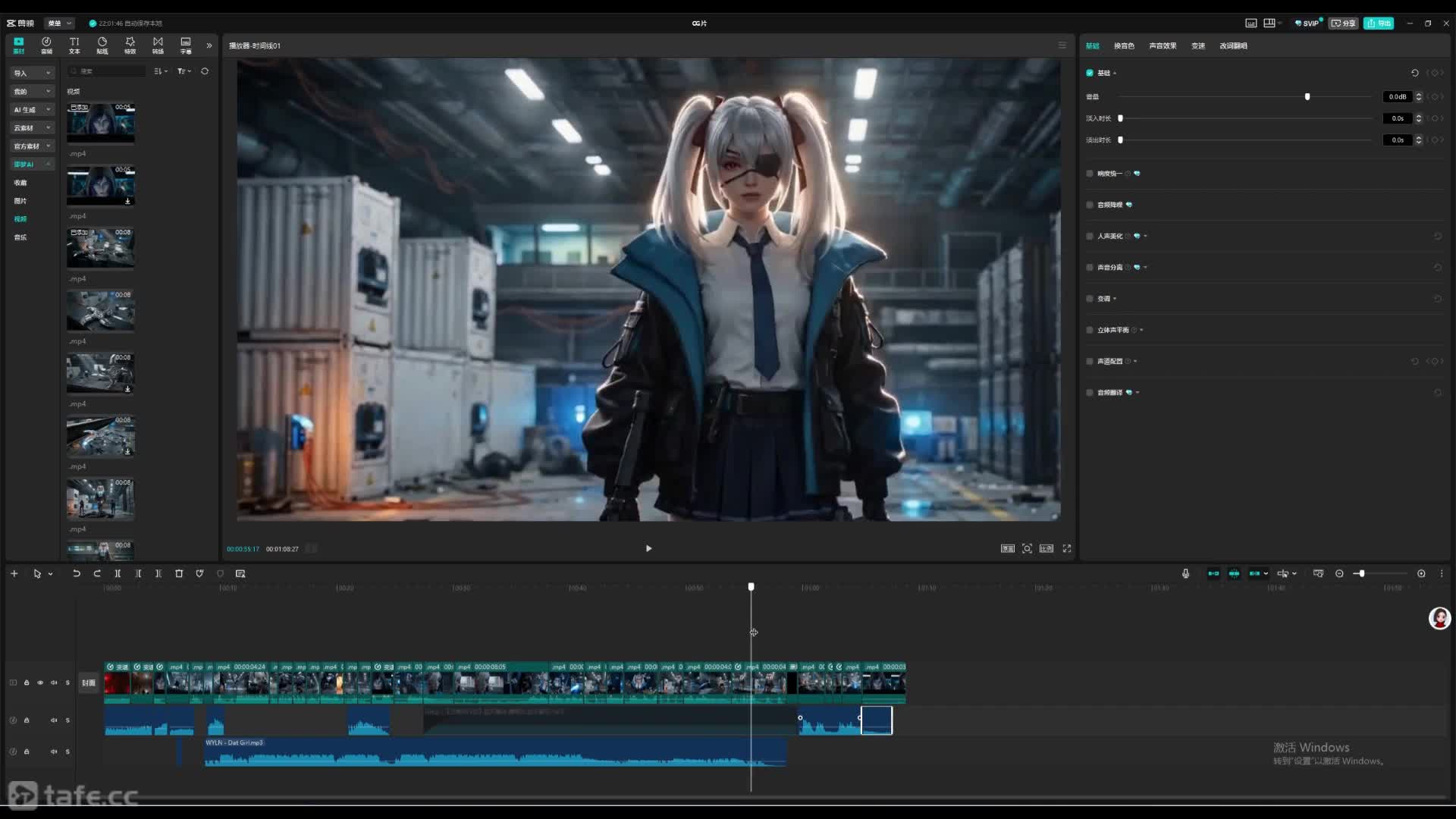Enter fullscreen preview with the expand icon
Screen dimensions: 1456x819
[x=1067, y=548]
